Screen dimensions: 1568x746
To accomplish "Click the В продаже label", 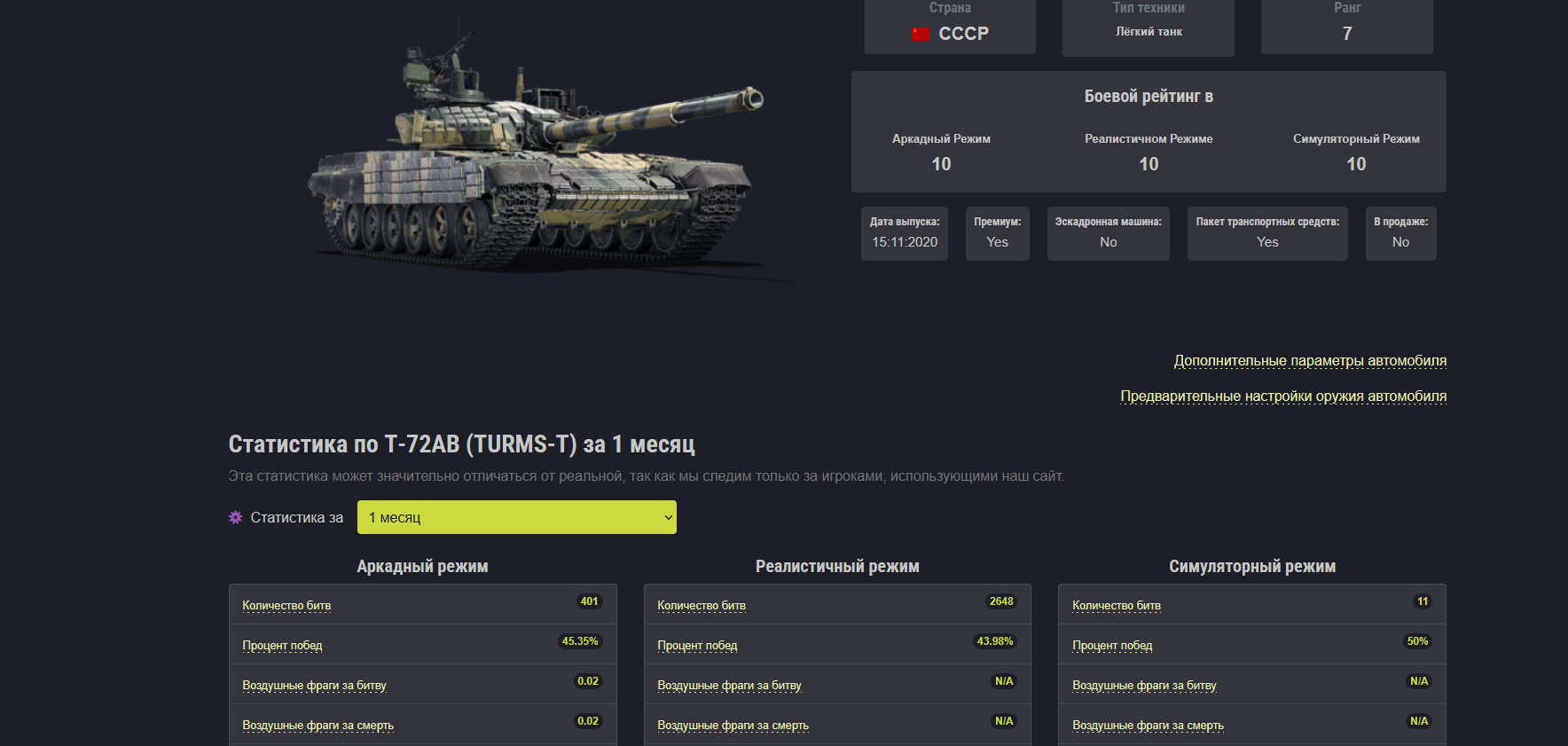I will point(1401,222).
